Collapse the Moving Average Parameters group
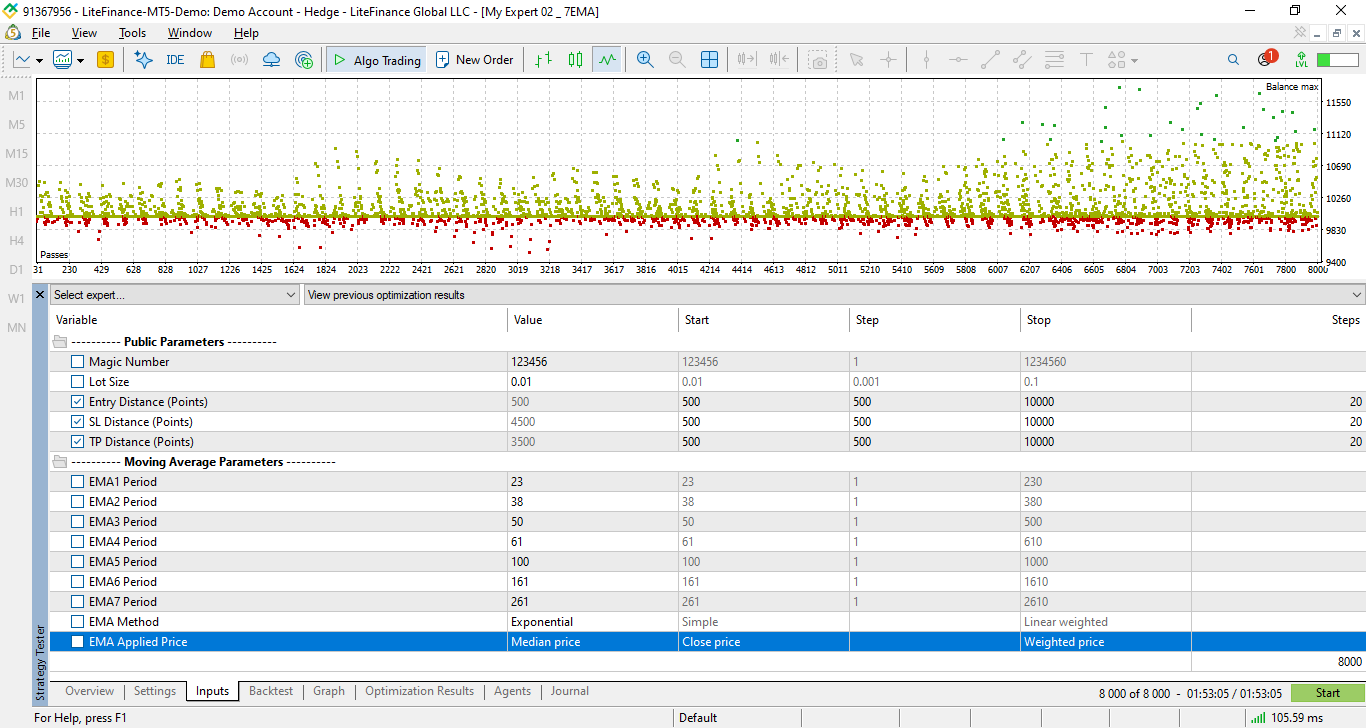Image resolution: width=1366 pixels, height=728 pixels. click(x=59, y=462)
